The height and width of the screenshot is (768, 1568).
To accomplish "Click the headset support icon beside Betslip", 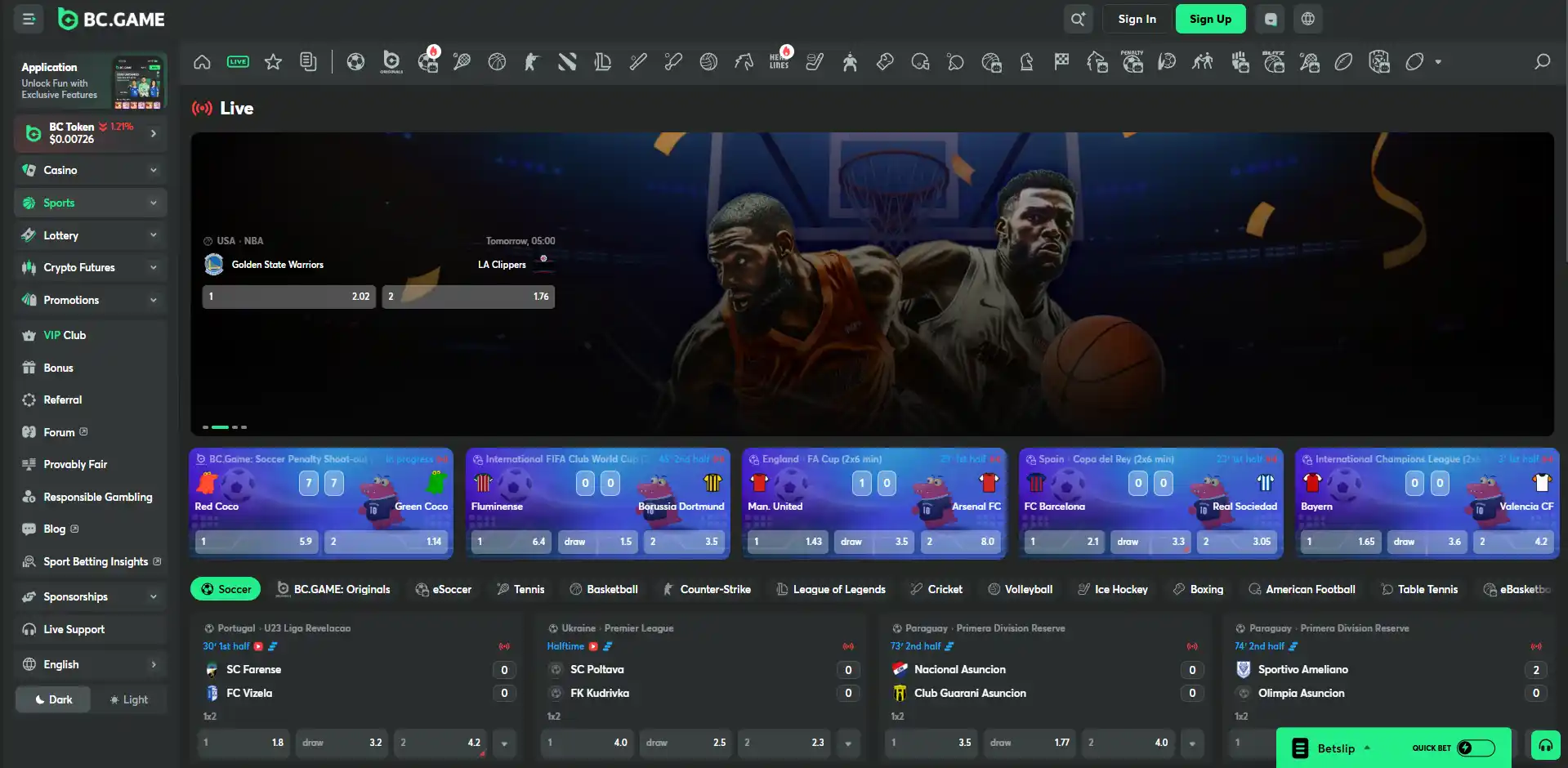I will pyautogui.click(x=1545, y=745).
